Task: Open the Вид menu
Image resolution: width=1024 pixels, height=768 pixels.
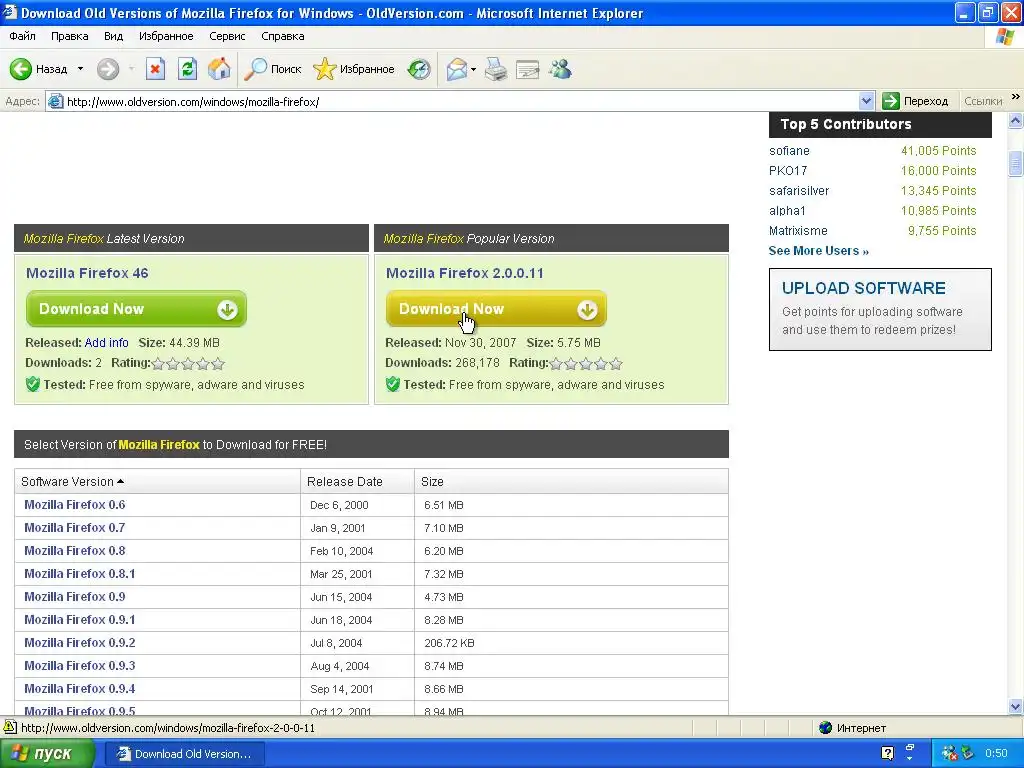Action: coord(113,36)
